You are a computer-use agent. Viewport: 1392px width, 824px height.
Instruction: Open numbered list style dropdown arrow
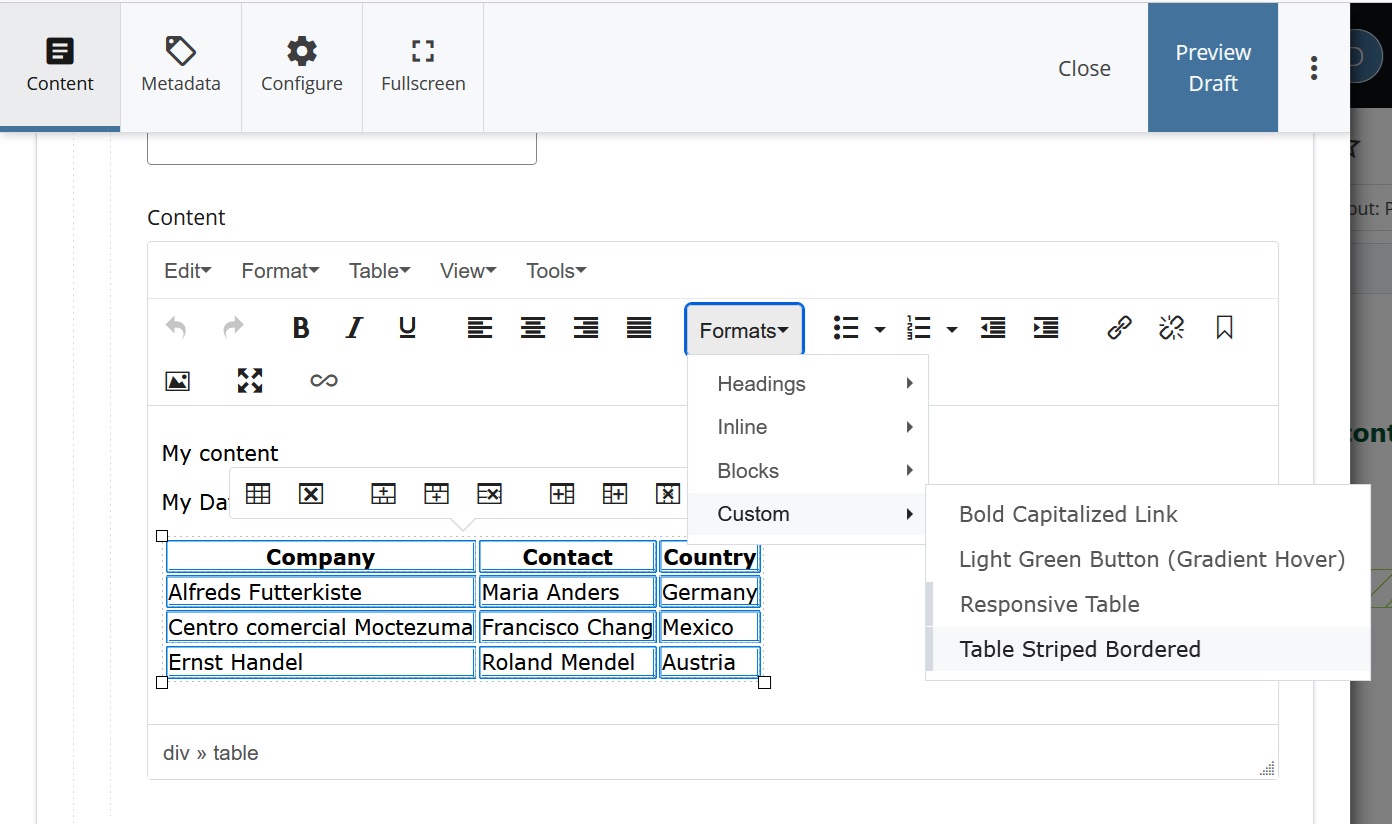click(x=952, y=329)
